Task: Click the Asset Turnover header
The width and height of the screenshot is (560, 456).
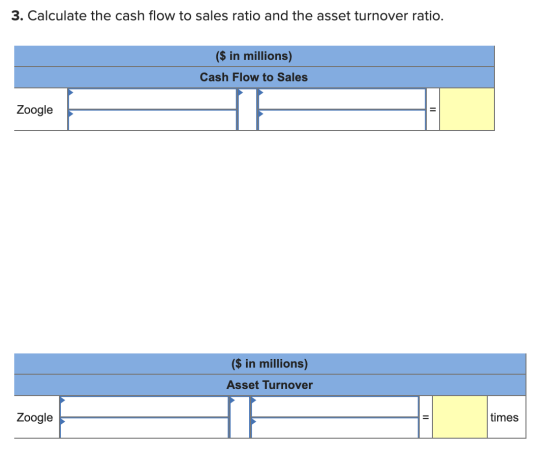Action: click(x=270, y=385)
